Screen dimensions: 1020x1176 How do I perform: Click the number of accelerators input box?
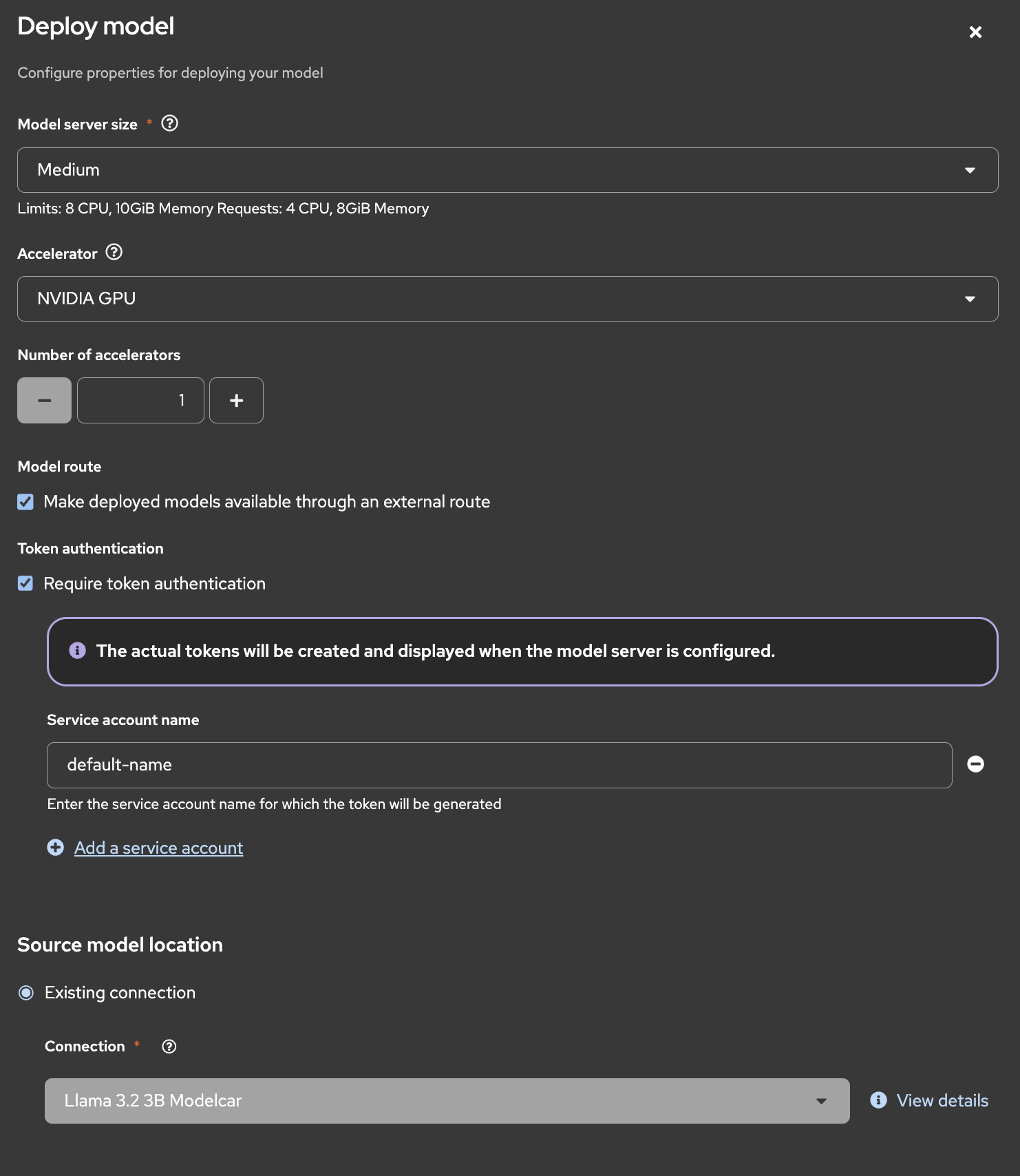coord(140,401)
